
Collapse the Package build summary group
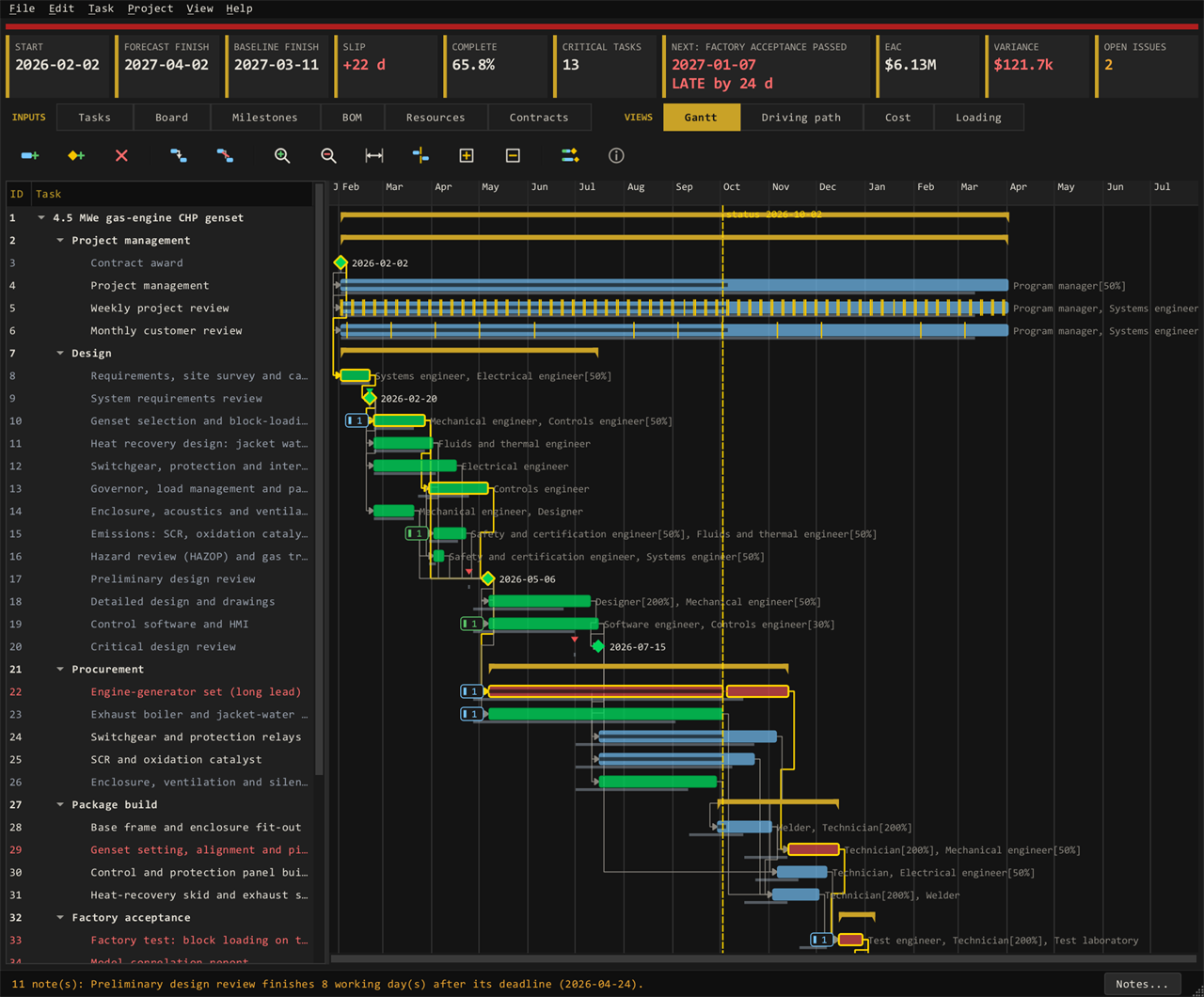coord(60,804)
